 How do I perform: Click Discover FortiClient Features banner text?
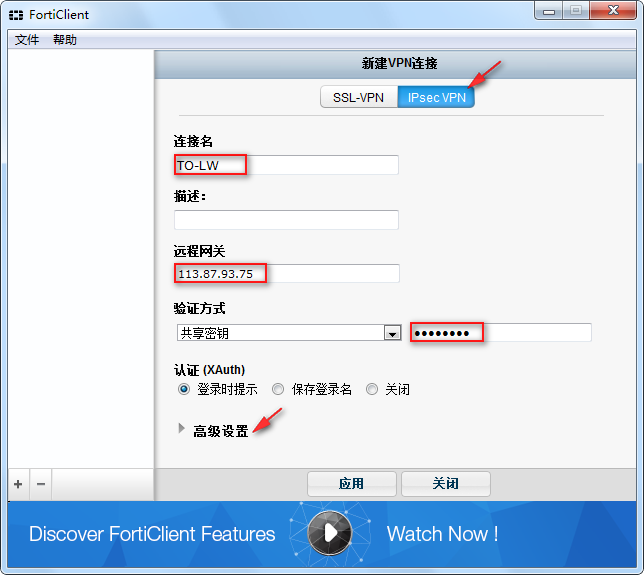coord(152,534)
